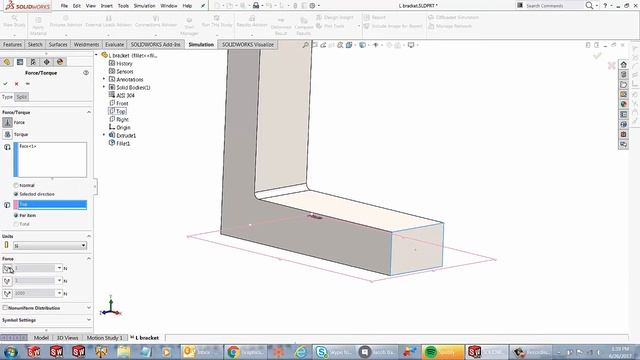The image size is (640, 360).
Task: Select the Selected direction radio button
Action: click(x=16, y=194)
